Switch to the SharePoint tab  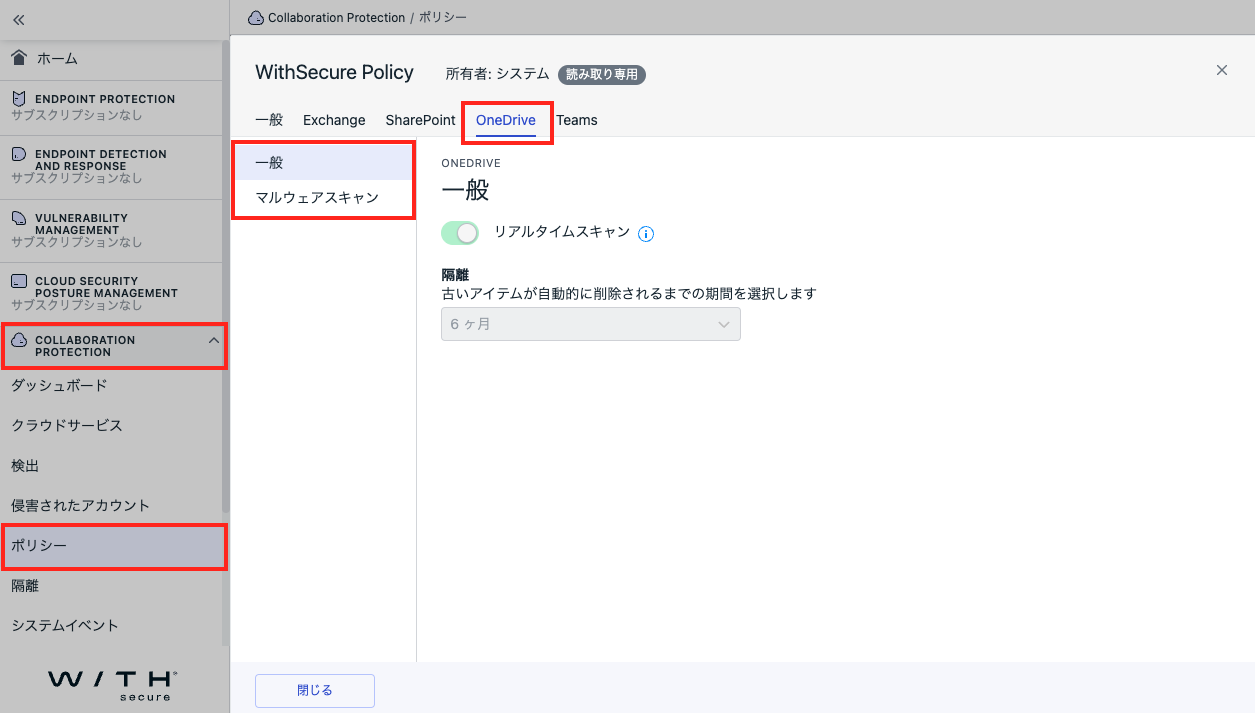point(421,120)
